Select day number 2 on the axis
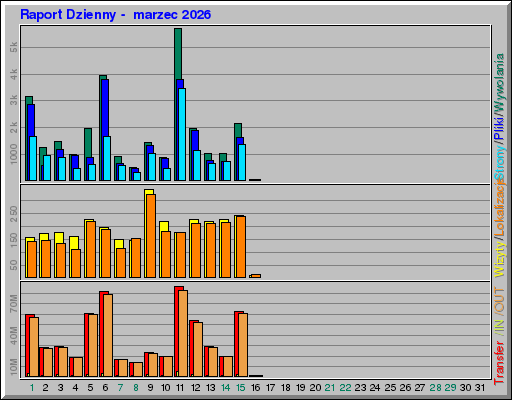512x400 pixels. tap(45, 388)
